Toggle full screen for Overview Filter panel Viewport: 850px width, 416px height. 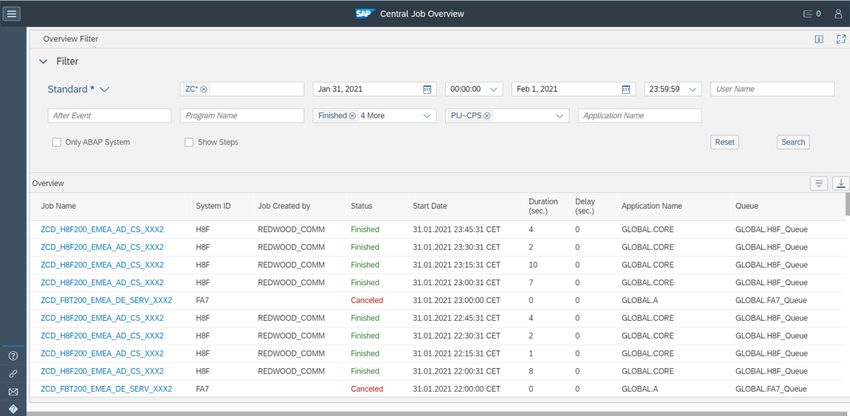pyautogui.click(x=840, y=39)
